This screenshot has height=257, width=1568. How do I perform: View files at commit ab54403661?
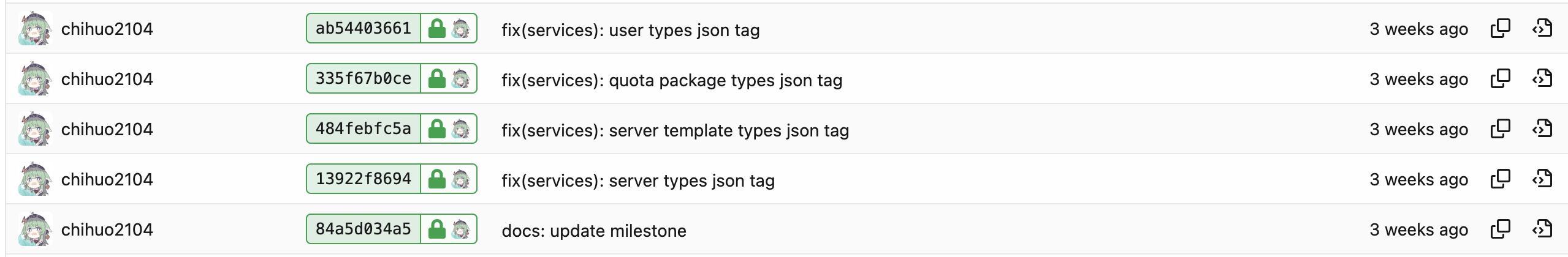click(1542, 28)
